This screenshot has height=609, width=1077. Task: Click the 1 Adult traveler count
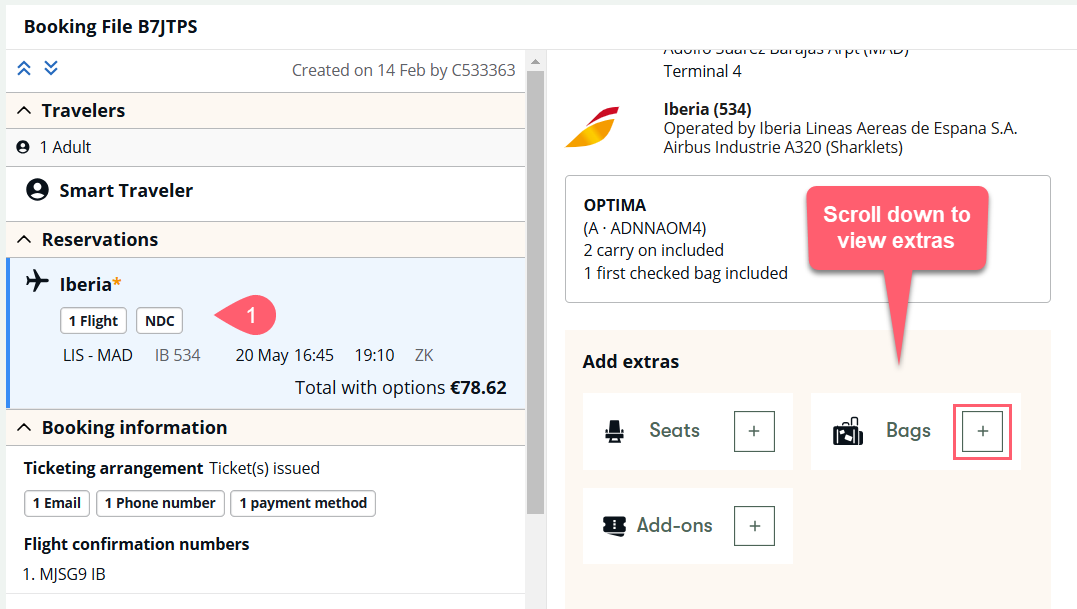pos(65,147)
